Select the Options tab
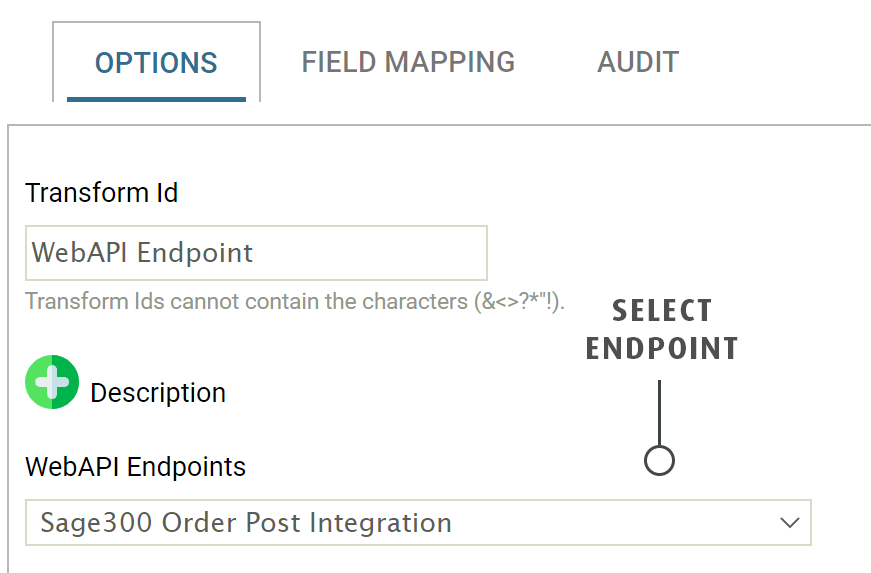The height and width of the screenshot is (573, 871). (156, 62)
